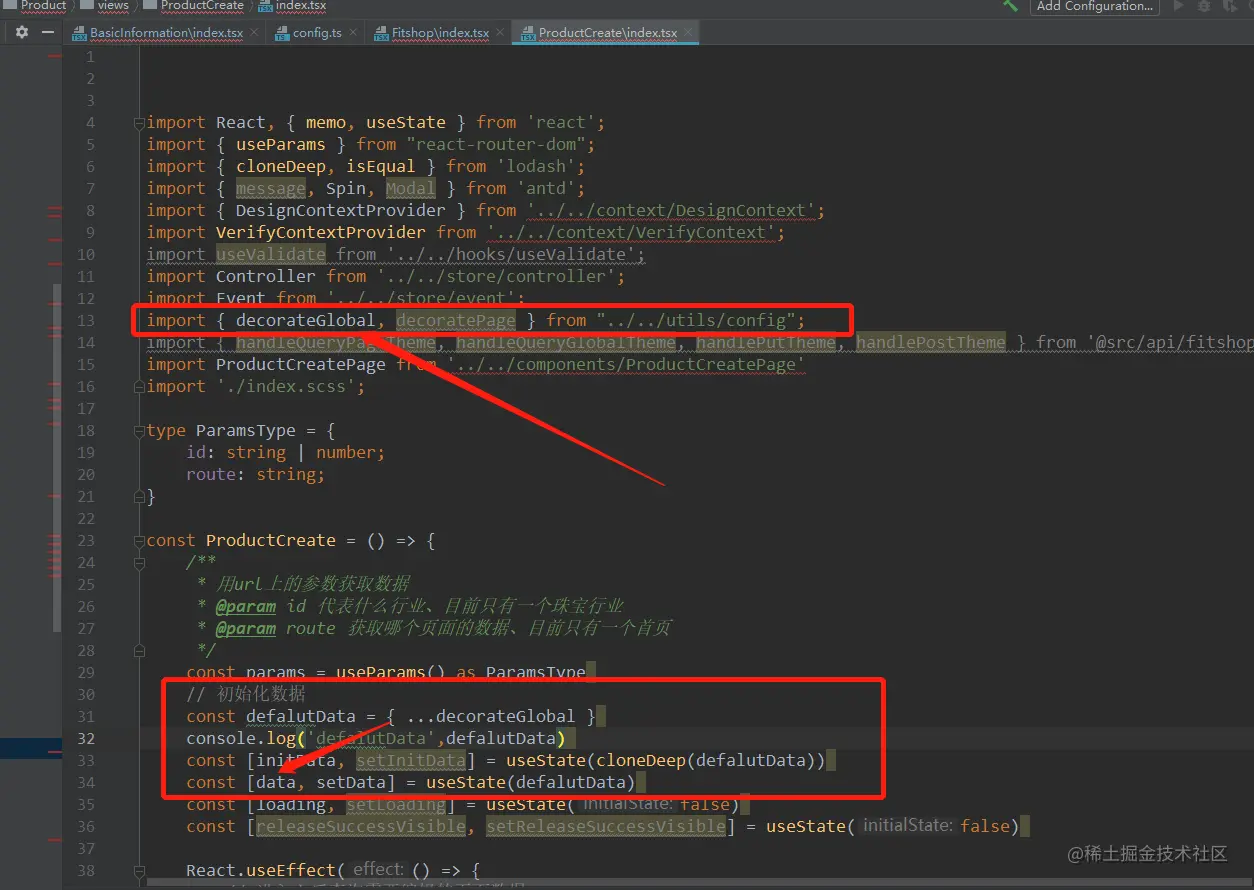Click 'useParams' in the line 5 import
1254x890 pixels.
[x=281, y=144]
